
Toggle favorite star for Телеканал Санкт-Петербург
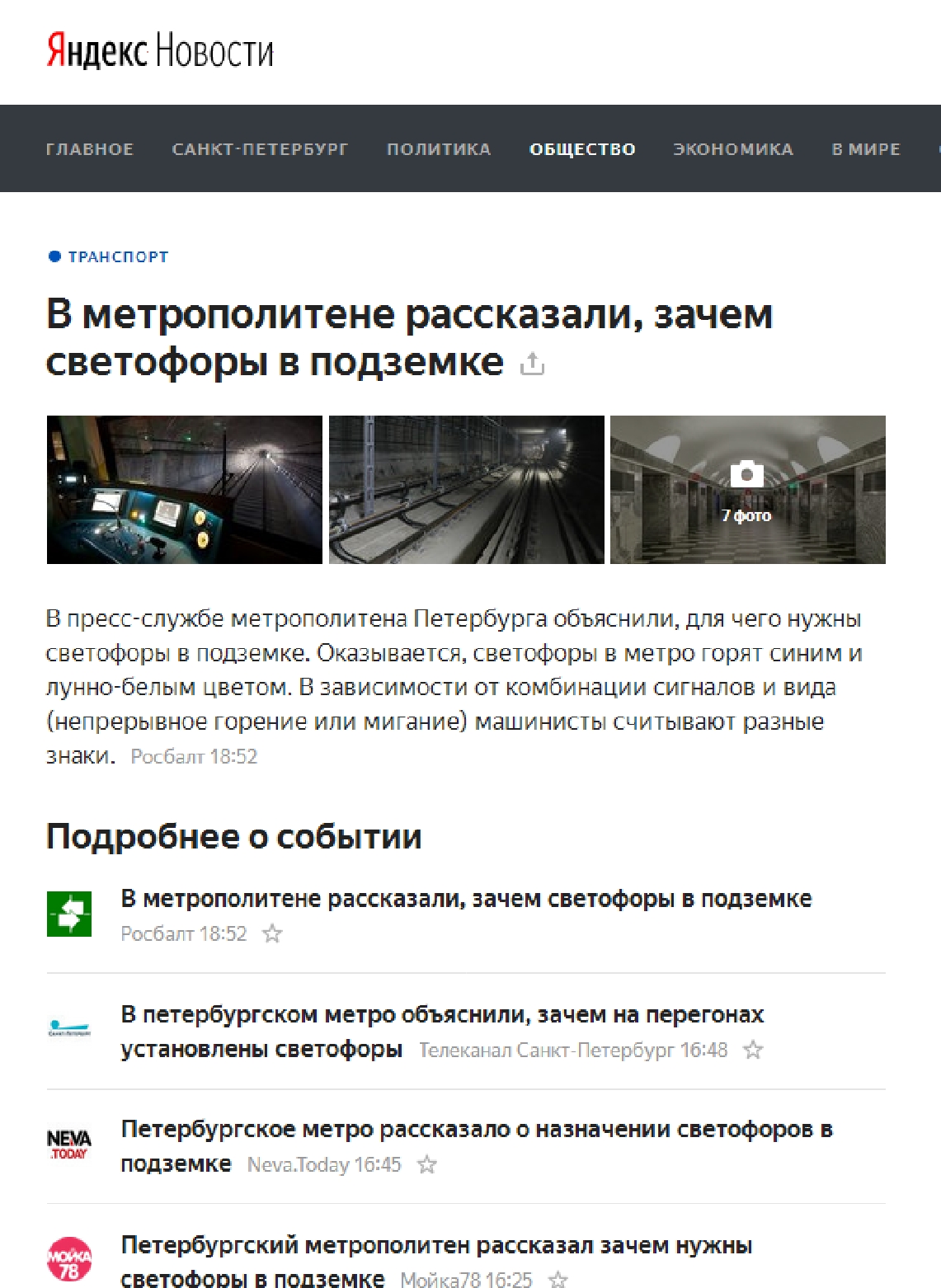click(x=753, y=1050)
